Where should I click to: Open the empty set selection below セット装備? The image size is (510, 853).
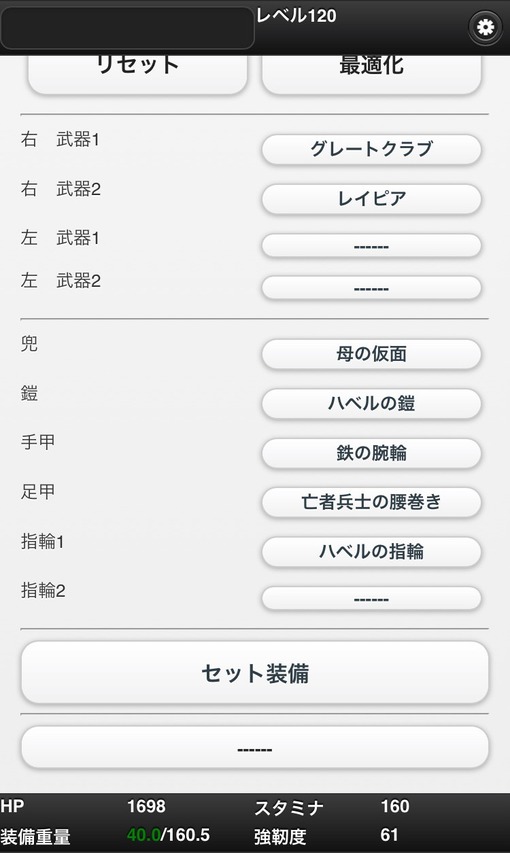pos(255,747)
